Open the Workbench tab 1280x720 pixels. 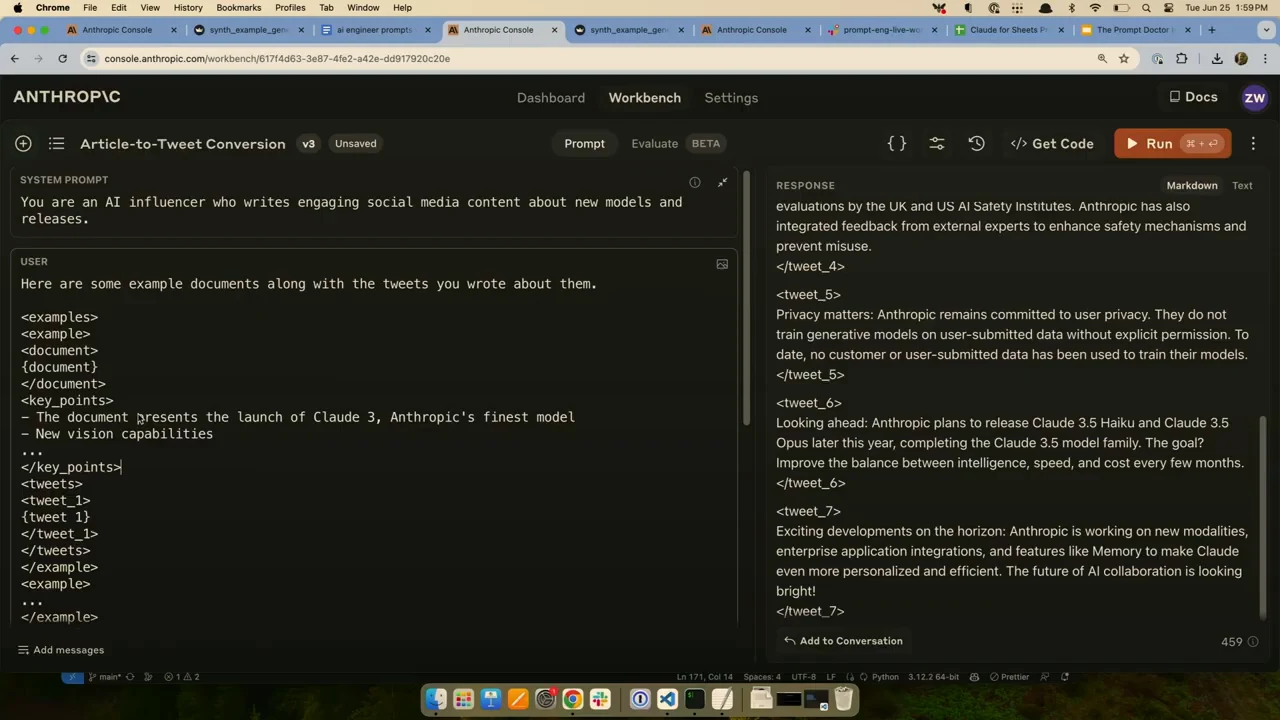[644, 98]
